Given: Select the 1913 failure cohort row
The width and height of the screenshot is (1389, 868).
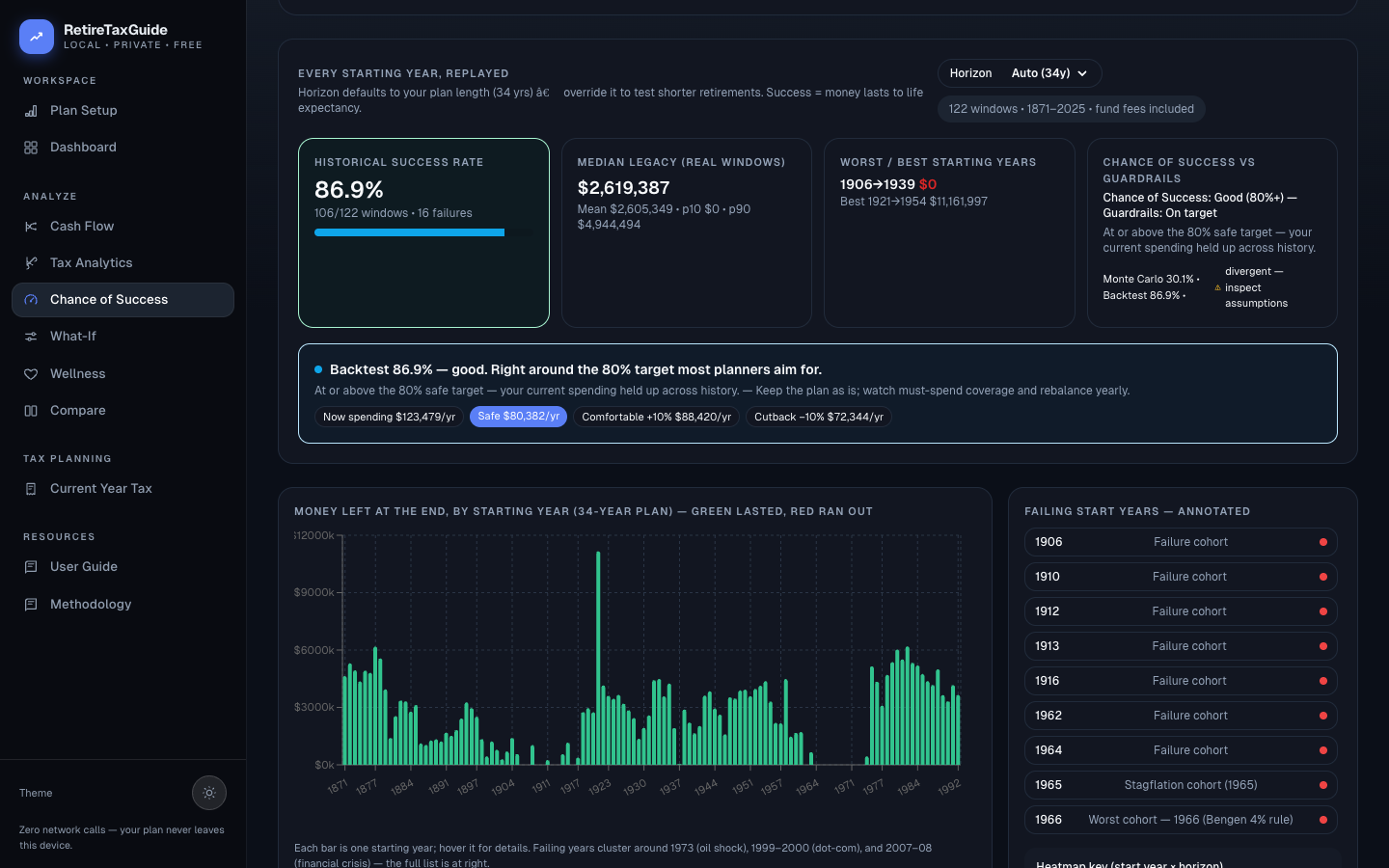Looking at the screenshot, I should pyautogui.click(x=1181, y=646).
